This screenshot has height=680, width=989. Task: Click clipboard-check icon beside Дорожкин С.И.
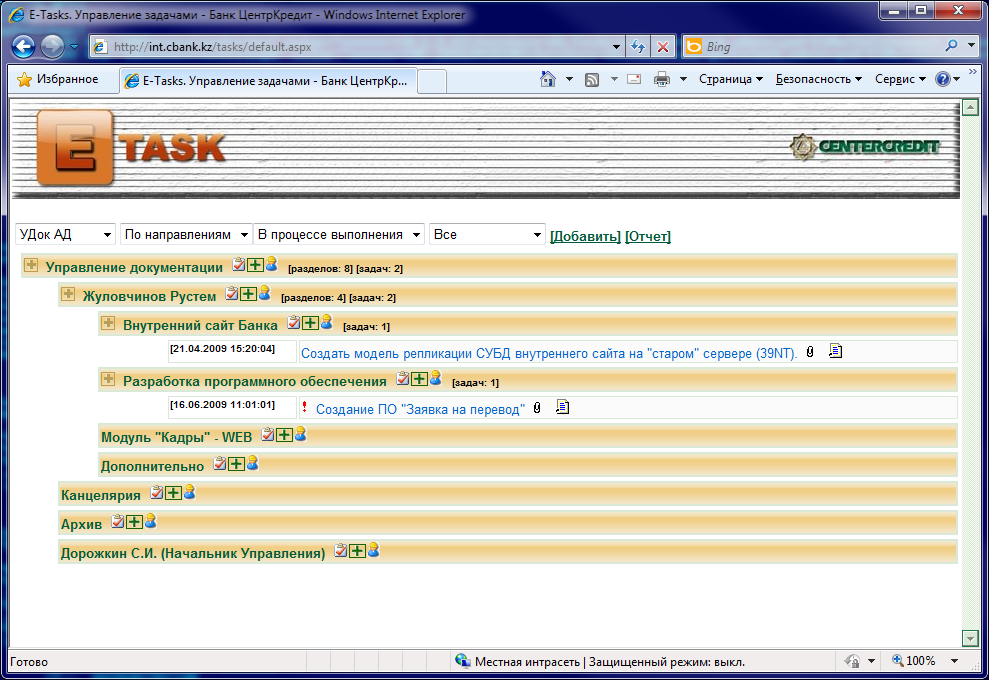pyautogui.click(x=341, y=550)
